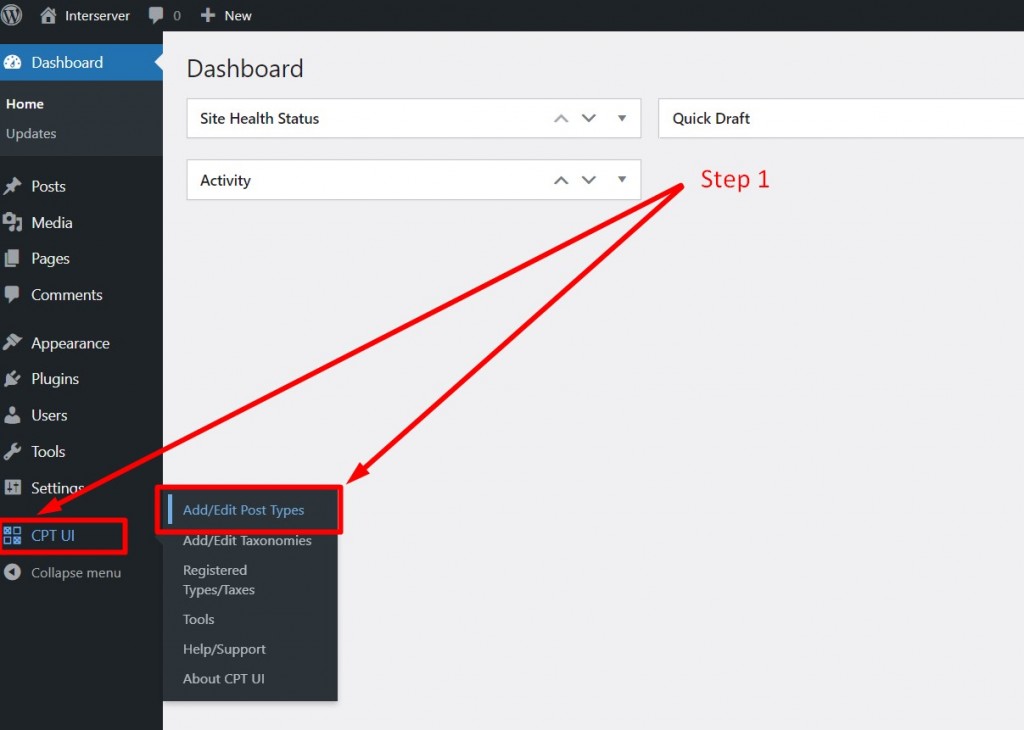The height and width of the screenshot is (730, 1024).
Task: Toggle the Site Health Status panel triangle
Action: tap(622, 118)
